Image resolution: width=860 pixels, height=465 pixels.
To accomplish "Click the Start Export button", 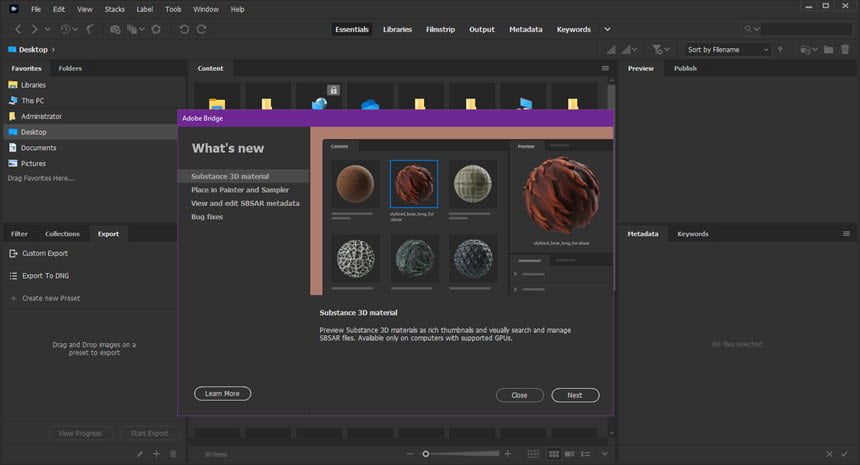I will 149,433.
